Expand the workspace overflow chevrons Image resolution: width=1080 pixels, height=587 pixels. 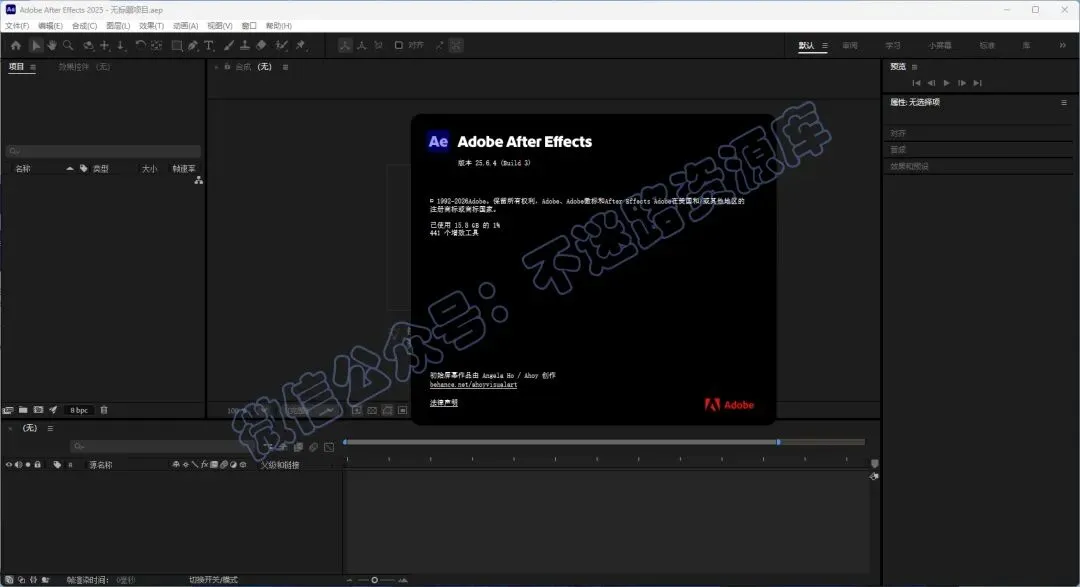[1063, 45]
